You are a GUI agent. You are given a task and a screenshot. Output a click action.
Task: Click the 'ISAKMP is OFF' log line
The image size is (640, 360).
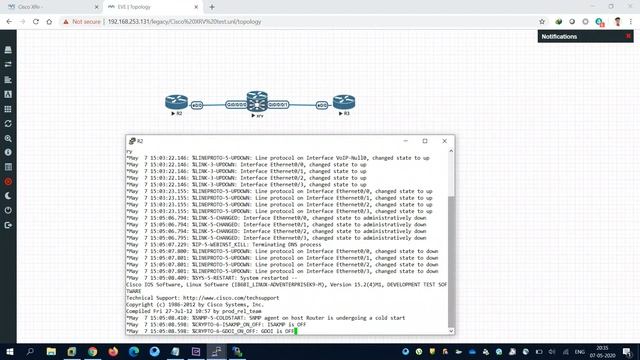click(x=216, y=324)
